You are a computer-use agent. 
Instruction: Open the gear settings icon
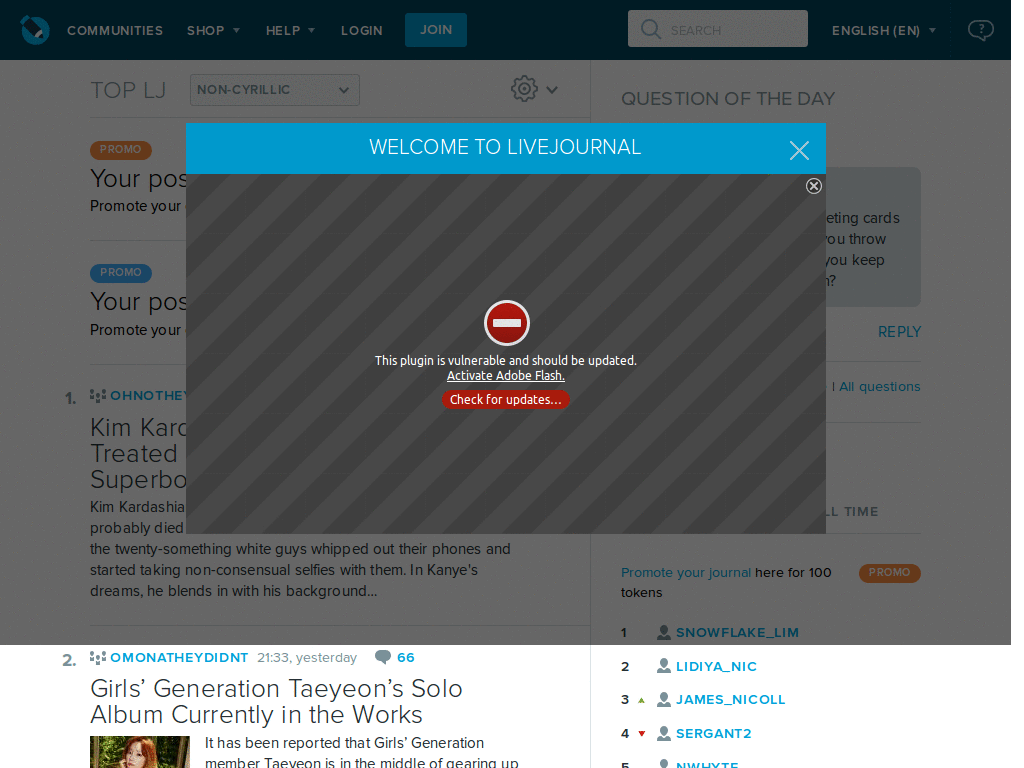click(524, 89)
